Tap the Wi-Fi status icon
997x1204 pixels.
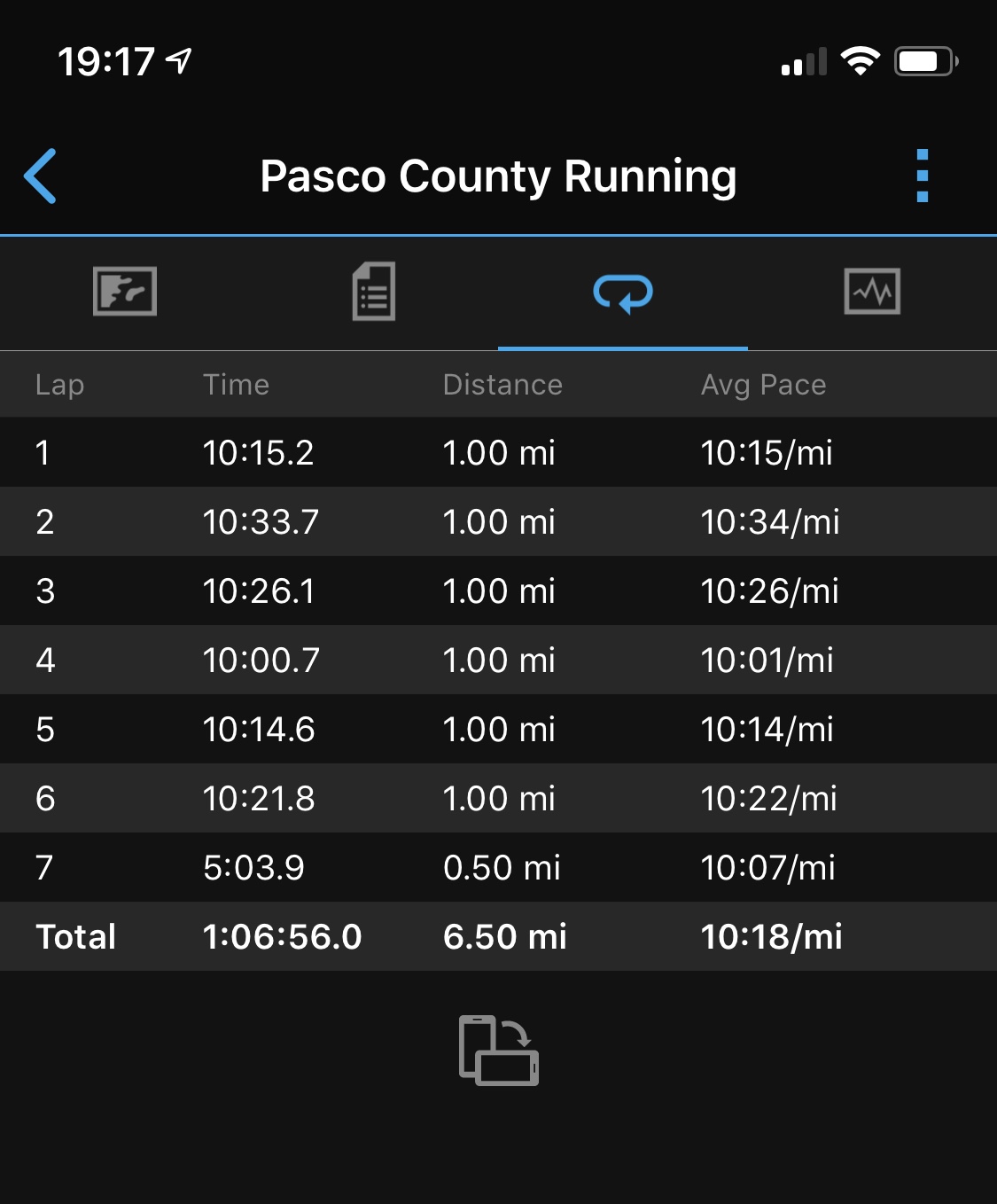click(859, 61)
